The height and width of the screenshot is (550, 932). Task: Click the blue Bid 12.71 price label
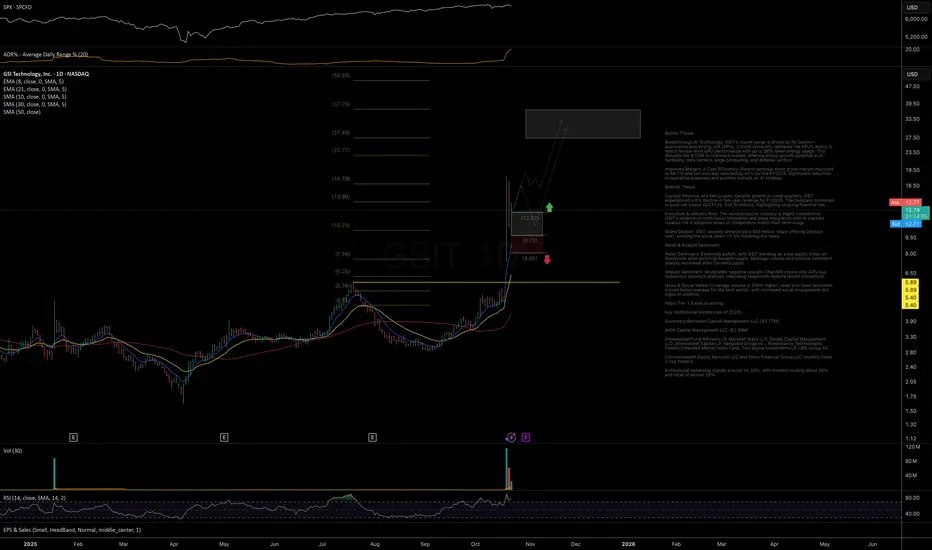point(905,224)
